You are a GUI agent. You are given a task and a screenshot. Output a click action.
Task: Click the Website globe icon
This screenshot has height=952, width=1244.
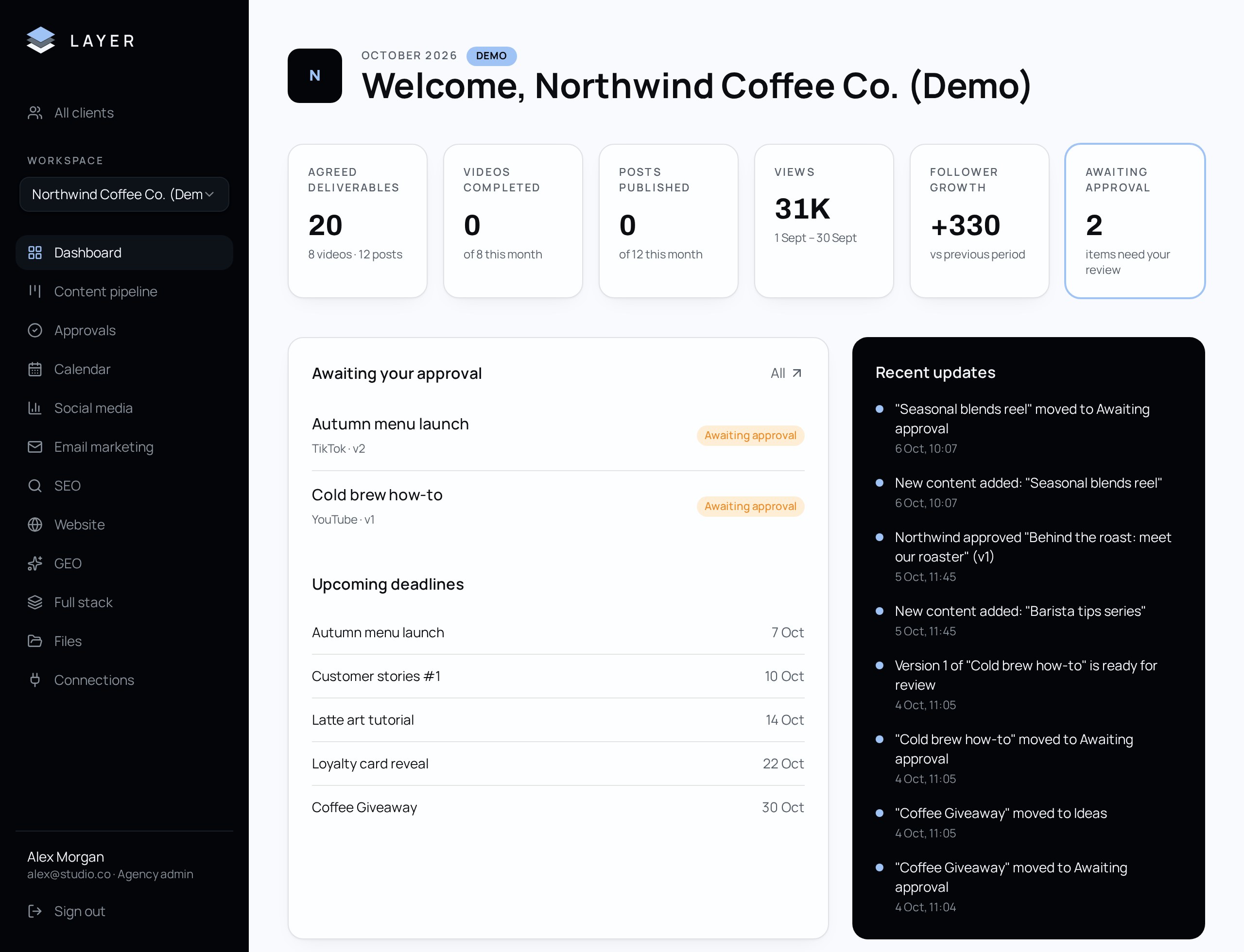tap(35, 525)
